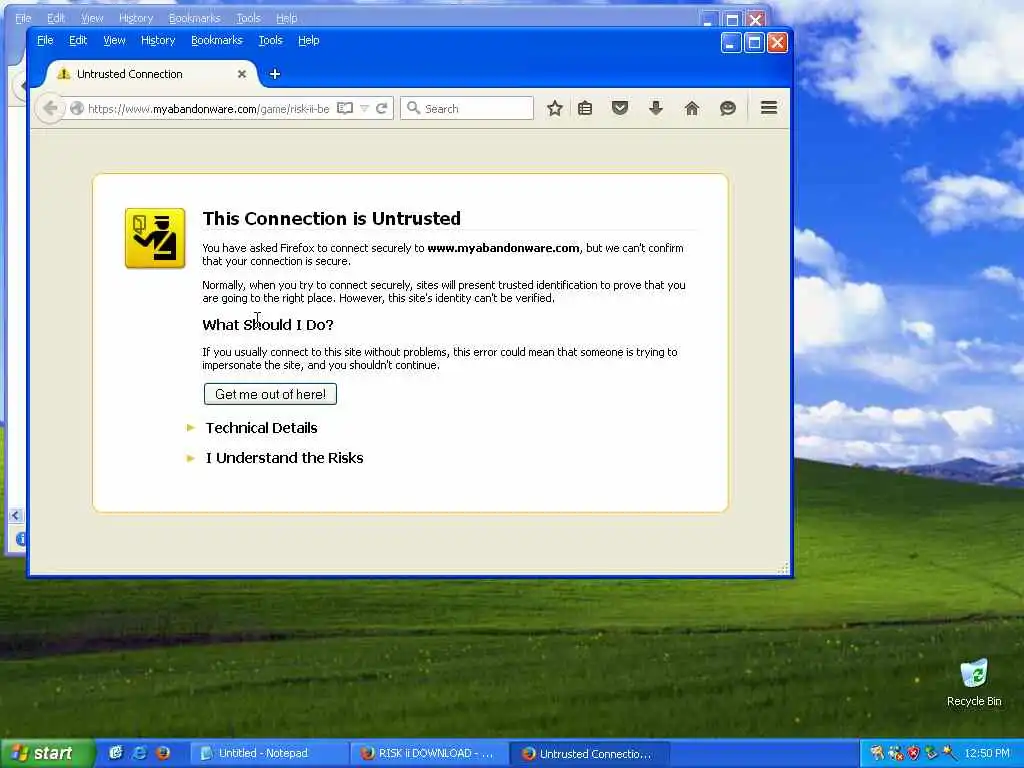Image resolution: width=1024 pixels, height=768 pixels.
Task: Launch Firefox from quick launch bar
Action: [163, 753]
